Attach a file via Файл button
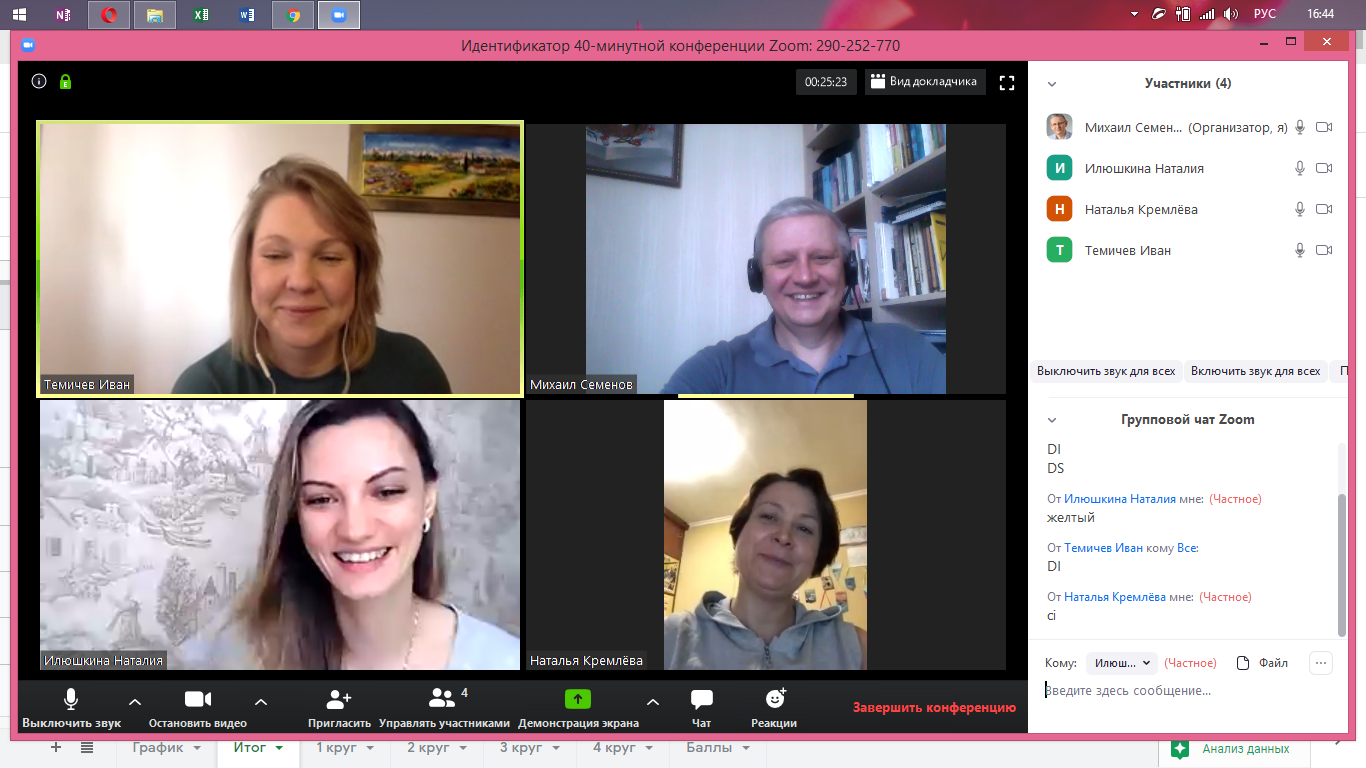The image size is (1366, 768). pyautogui.click(x=1262, y=663)
